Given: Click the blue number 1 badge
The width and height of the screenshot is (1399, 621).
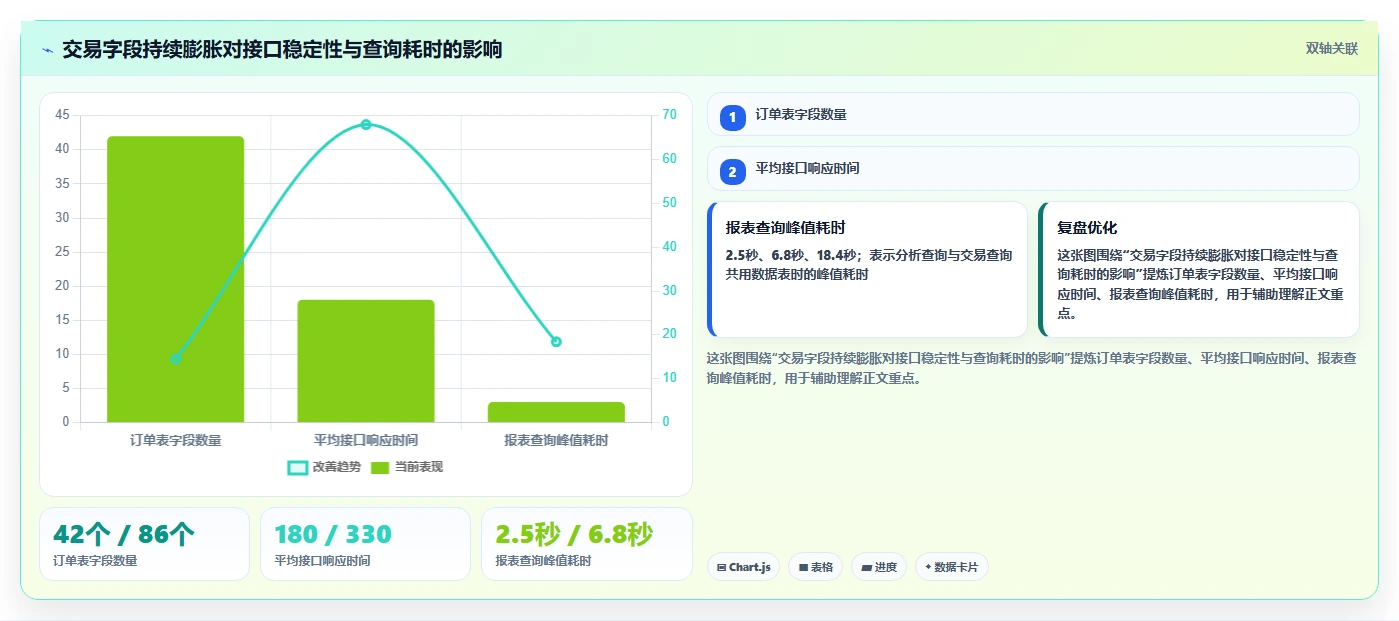Looking at the screenshot, I should click(x=732, y=117).
